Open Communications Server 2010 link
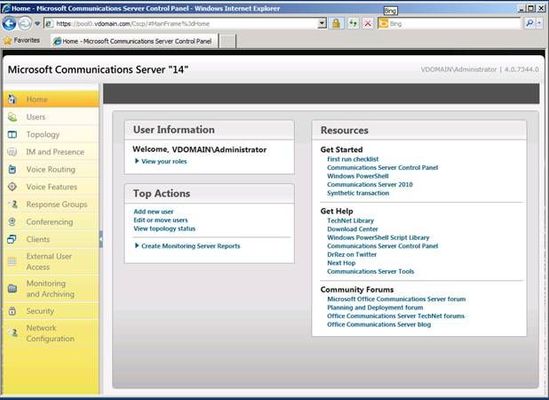549x400 pixels. [370, 184]
